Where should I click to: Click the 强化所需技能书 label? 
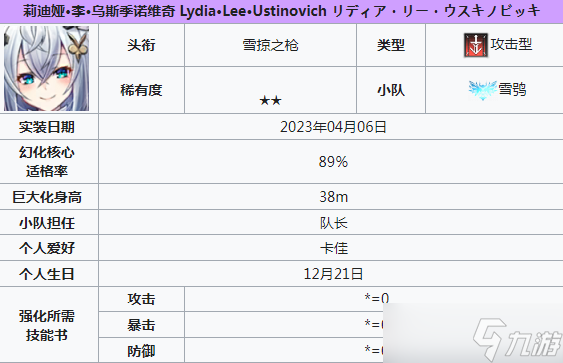pyautogui.click(x=47, y=326)
